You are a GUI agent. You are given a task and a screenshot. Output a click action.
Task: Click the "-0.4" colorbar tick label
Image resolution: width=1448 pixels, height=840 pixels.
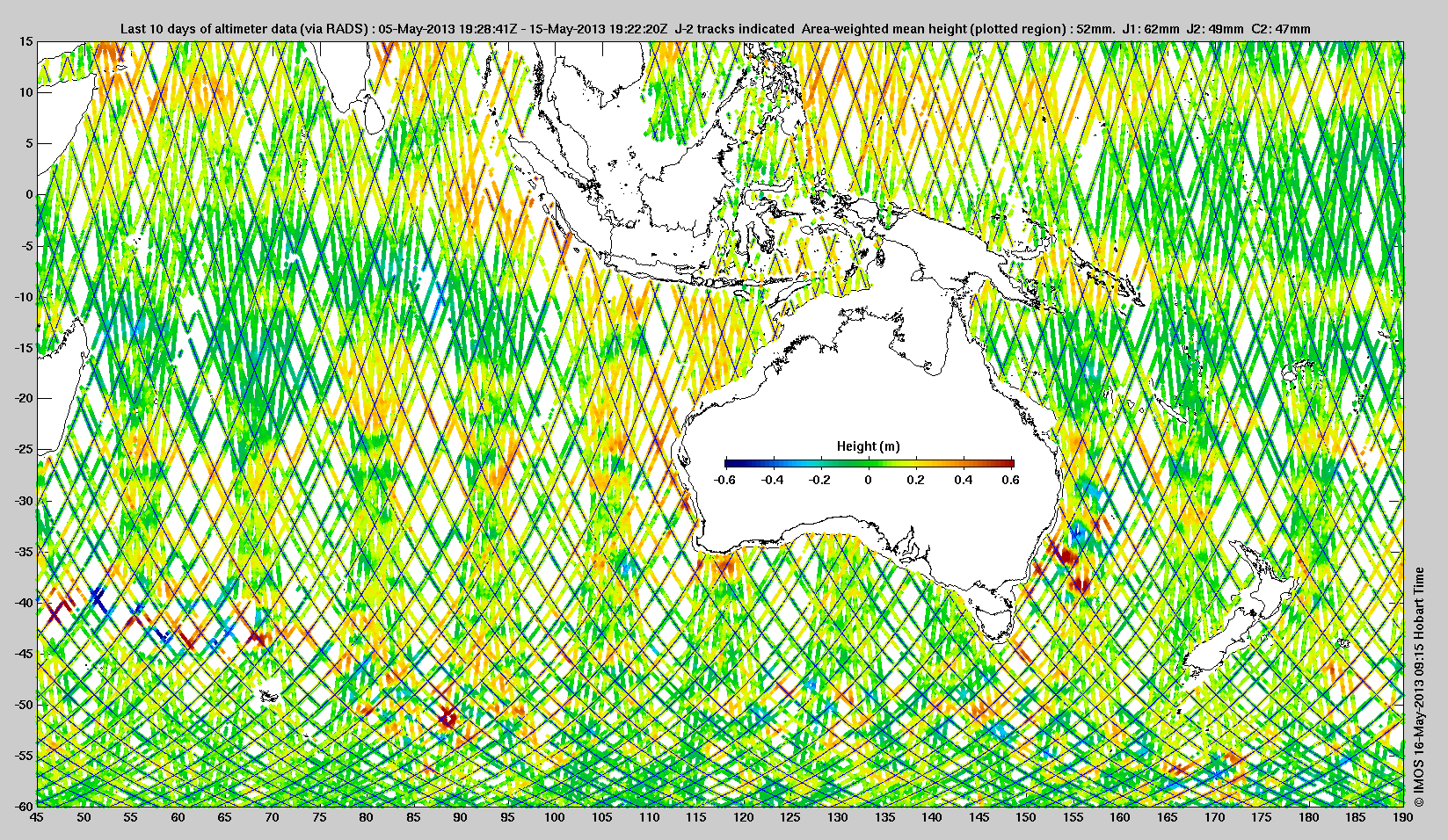click(x=773, y=480)
